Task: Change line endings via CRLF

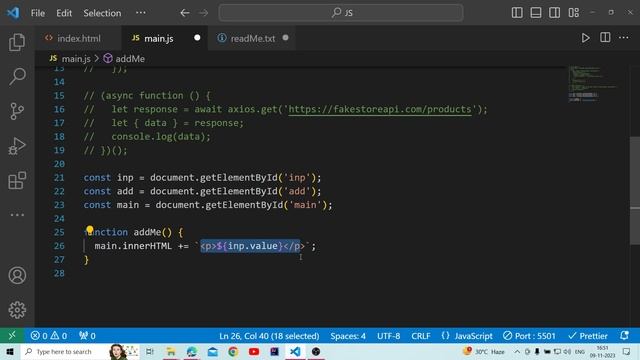Action: [x=421, y=336]
